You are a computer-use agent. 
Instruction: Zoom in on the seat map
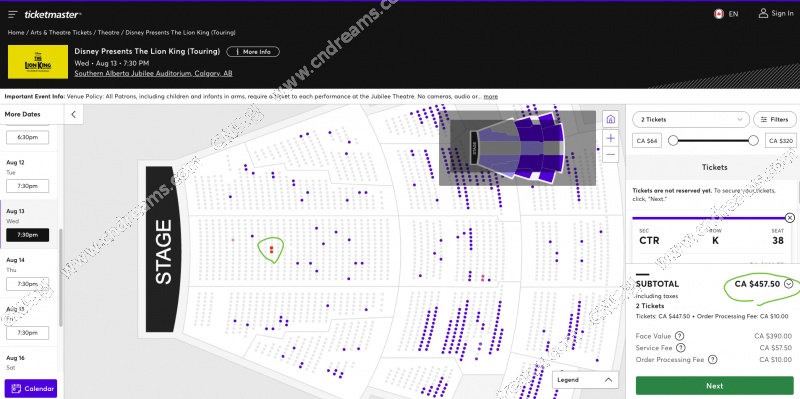[611, 138]
